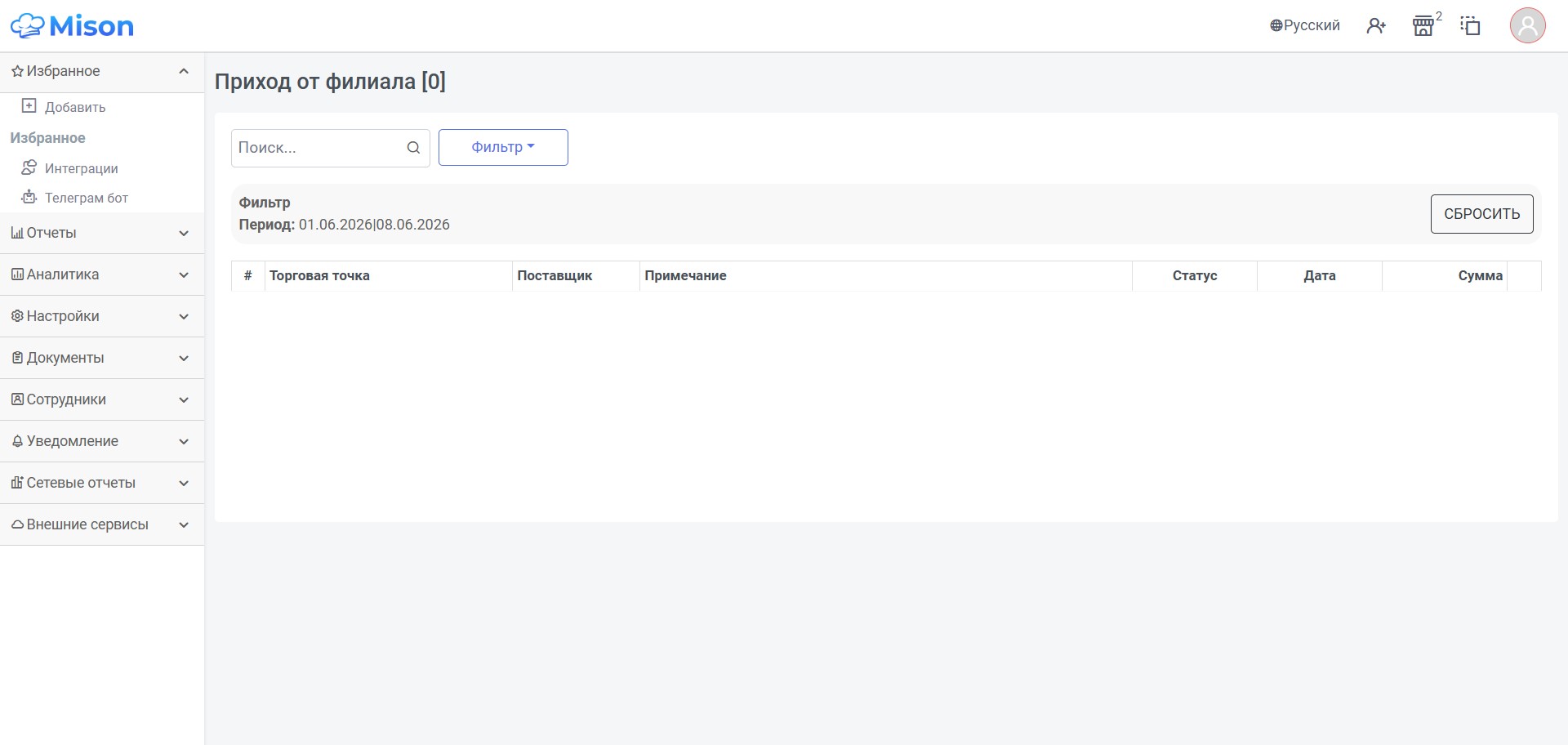Open the Русский language selector
The image size is (1568, 745).
1304,25
